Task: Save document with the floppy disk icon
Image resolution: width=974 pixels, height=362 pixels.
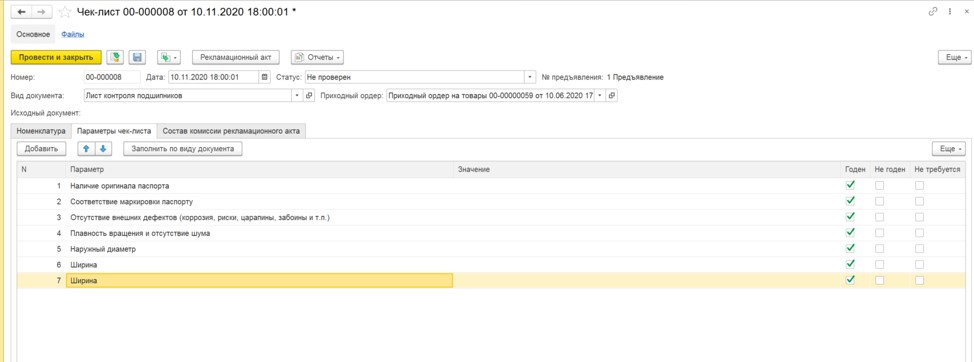Action: coord(137,57)
